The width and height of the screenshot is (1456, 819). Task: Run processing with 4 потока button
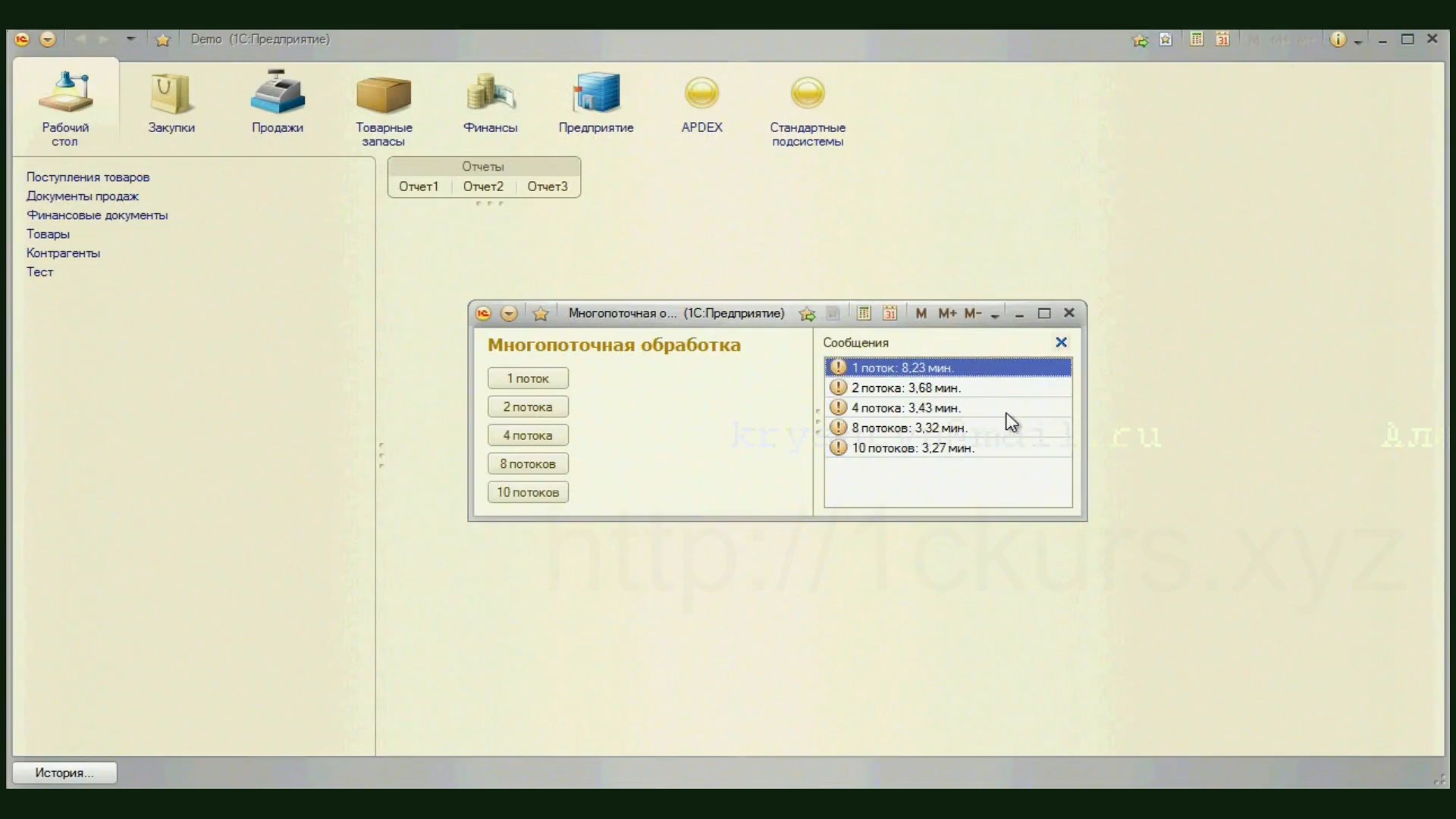[528, 435]
